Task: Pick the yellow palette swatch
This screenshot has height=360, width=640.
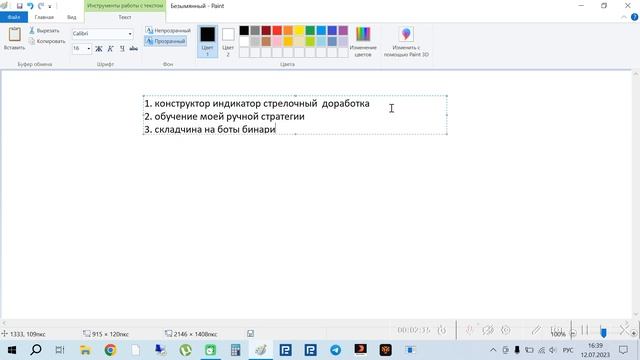Action: [299, 31]
